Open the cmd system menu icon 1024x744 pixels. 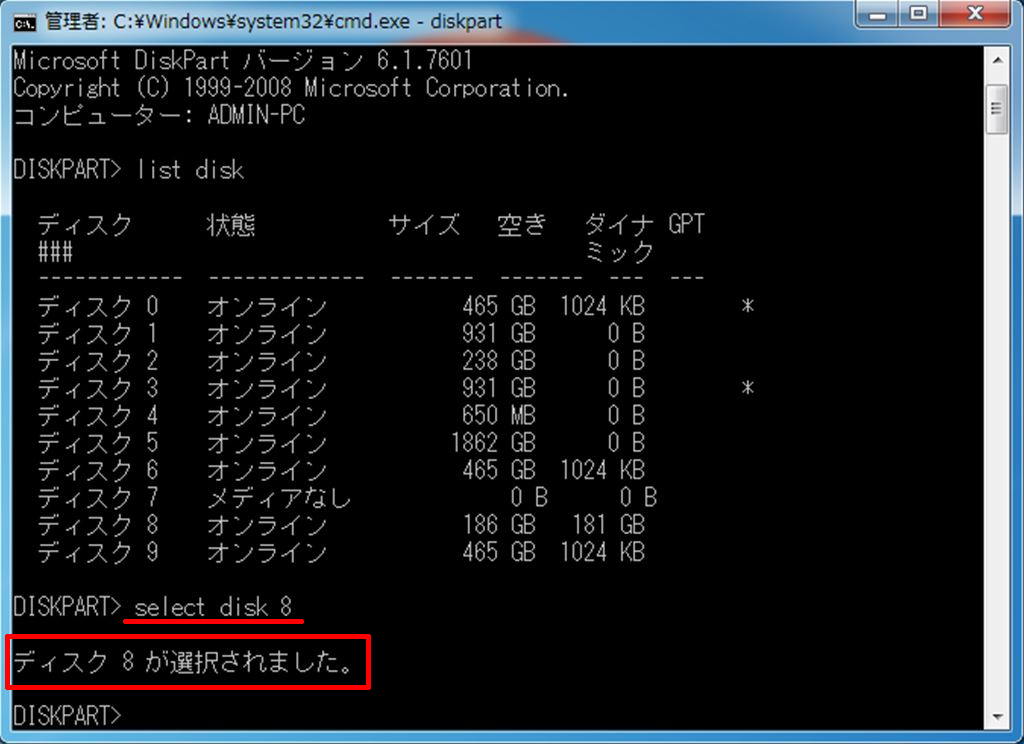[25, 23]
